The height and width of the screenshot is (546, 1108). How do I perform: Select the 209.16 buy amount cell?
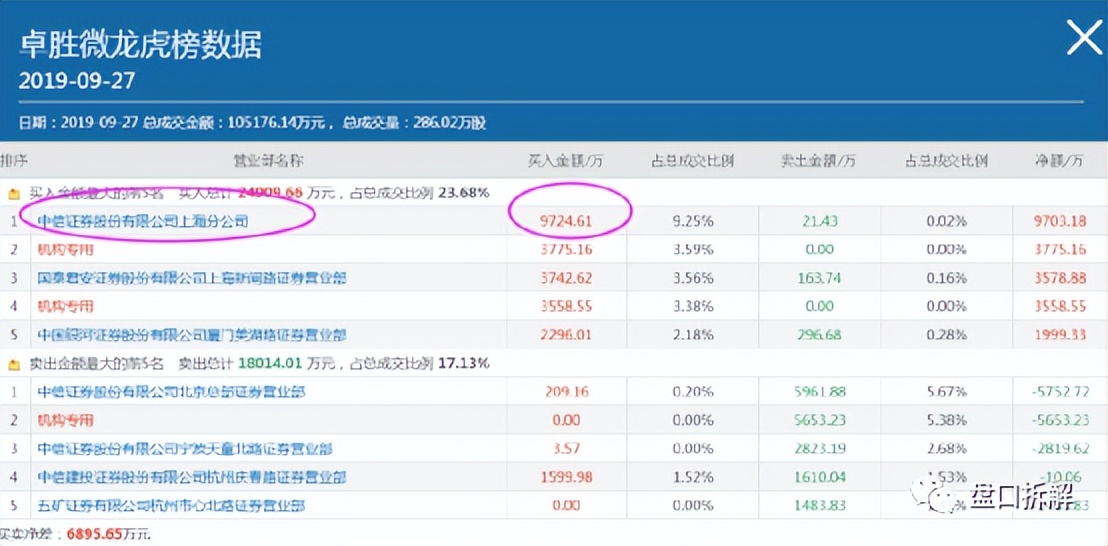coord(566,392)
